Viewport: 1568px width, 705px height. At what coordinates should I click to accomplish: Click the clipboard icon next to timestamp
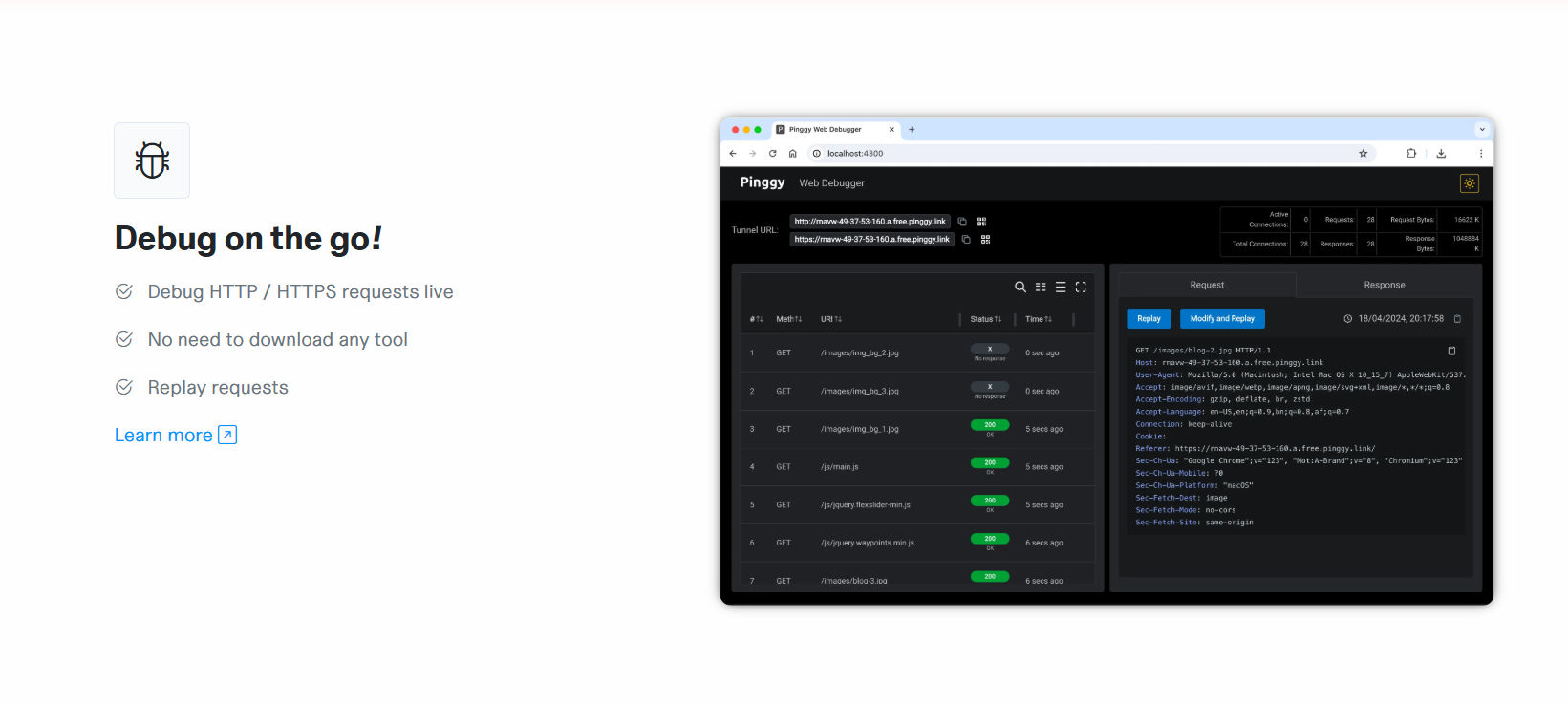1457,319
